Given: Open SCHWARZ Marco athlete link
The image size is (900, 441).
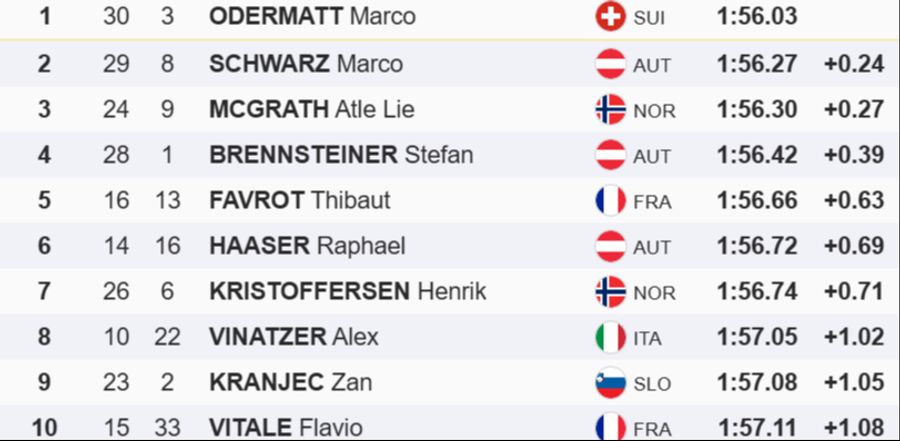Looking at the screenshot, I should point(306,64).
